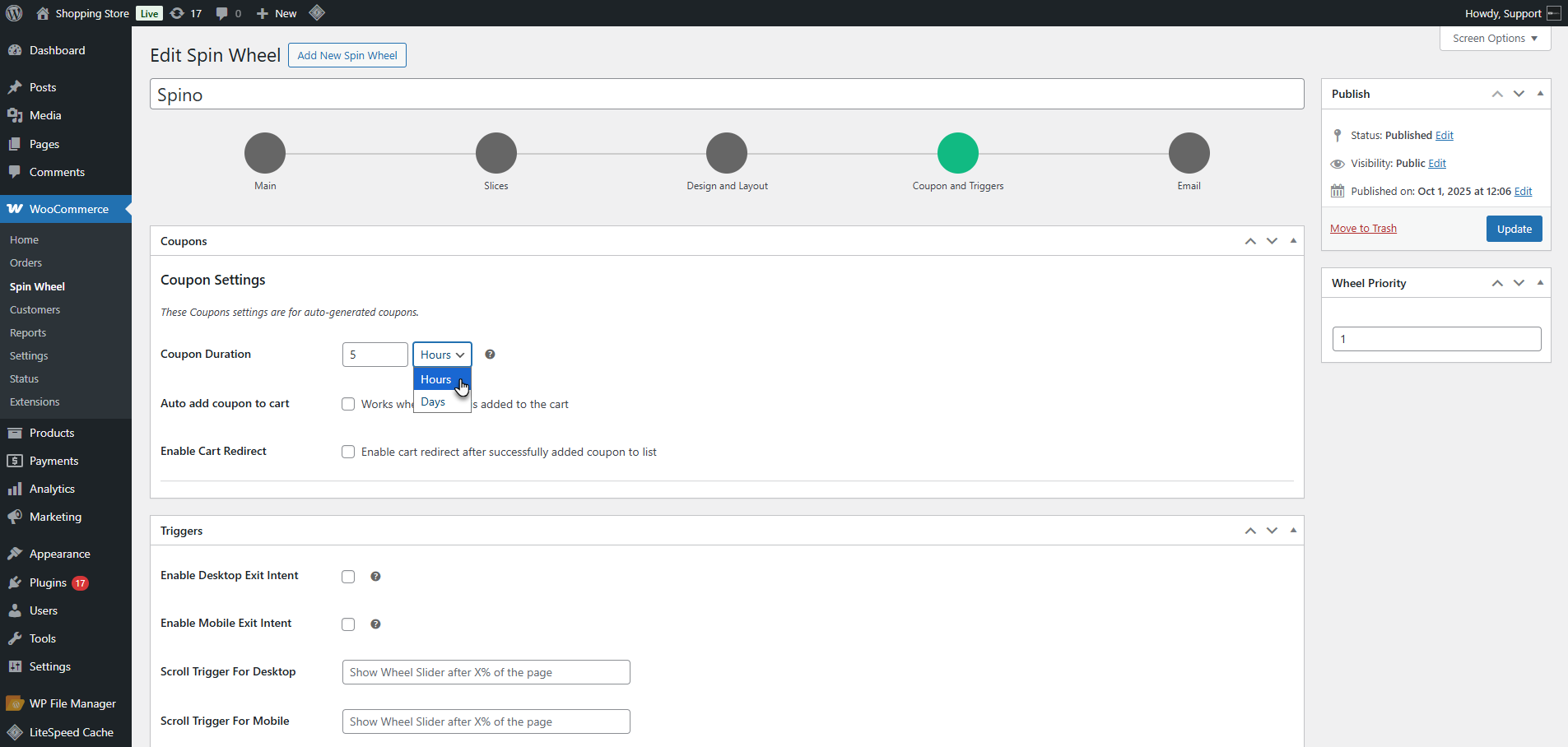Viewport: 1568px width, 747px height.
Task: Open the comments bubble icon in toolbar
Action: pyautogui.click(x=228, y=13)
